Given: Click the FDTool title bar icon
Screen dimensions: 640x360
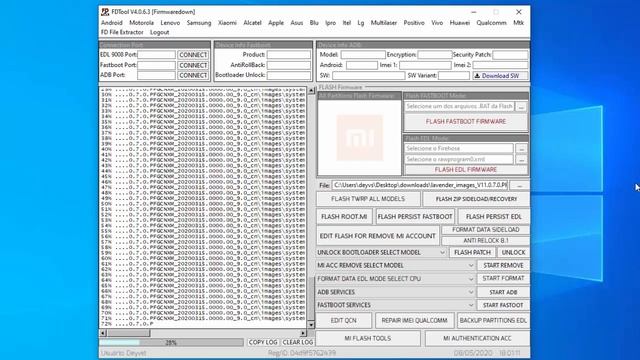Looking at the screenshot, I should click(x=105, y=12).
